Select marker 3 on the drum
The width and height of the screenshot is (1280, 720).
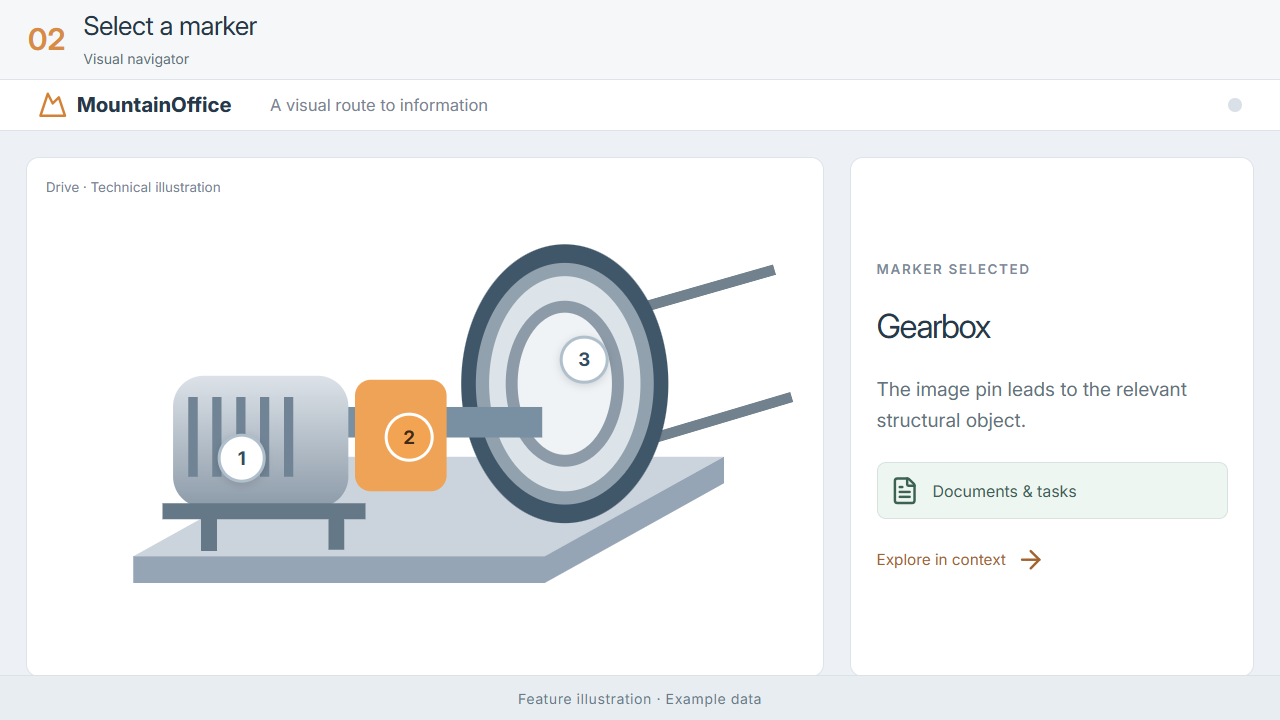tap(584, 359)
